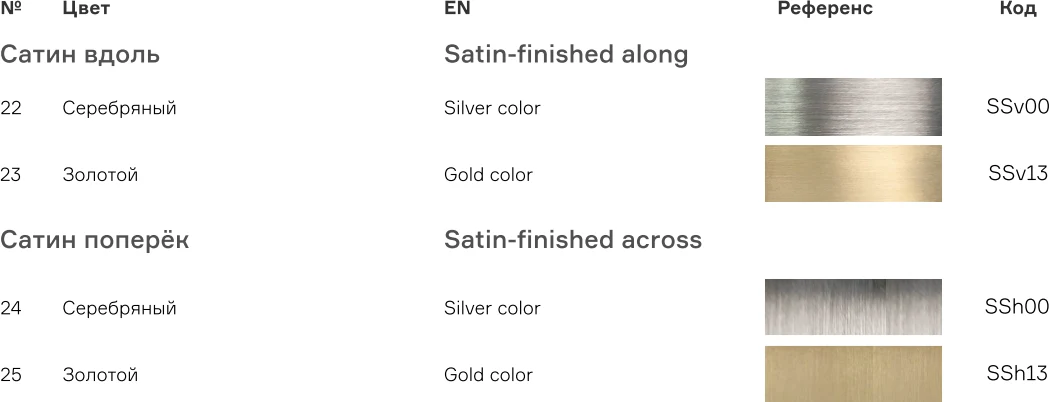The image size is (1049, 402).
Task: Click the Сатин вдоль section heading
Action: pyautogui.click(x=80, y=54)
